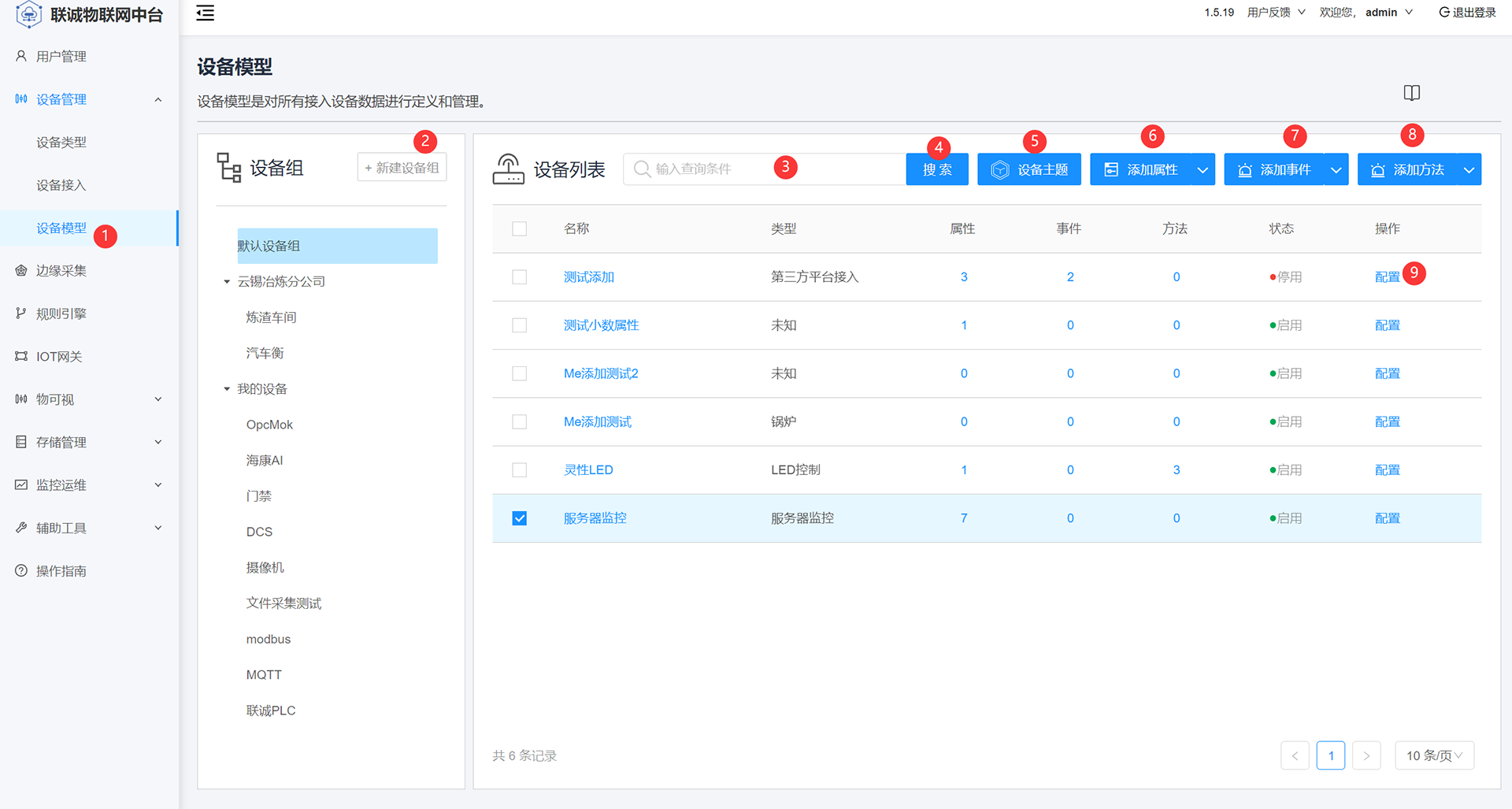1512x809 pixels.
Task: Expand the 物可视 menu chevron
Action: tap(158, 399)
